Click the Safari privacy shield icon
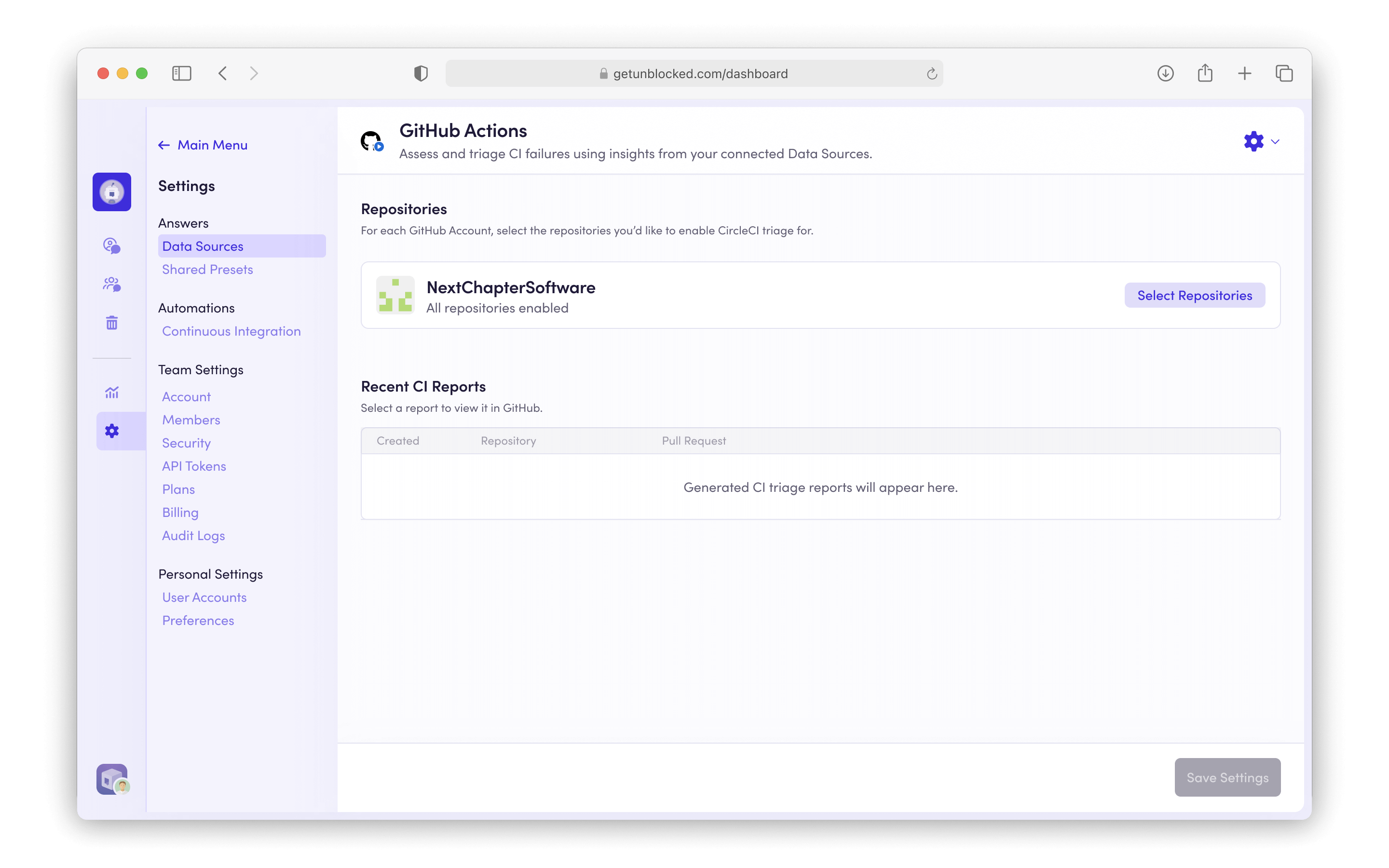 [x=421, y=73]
